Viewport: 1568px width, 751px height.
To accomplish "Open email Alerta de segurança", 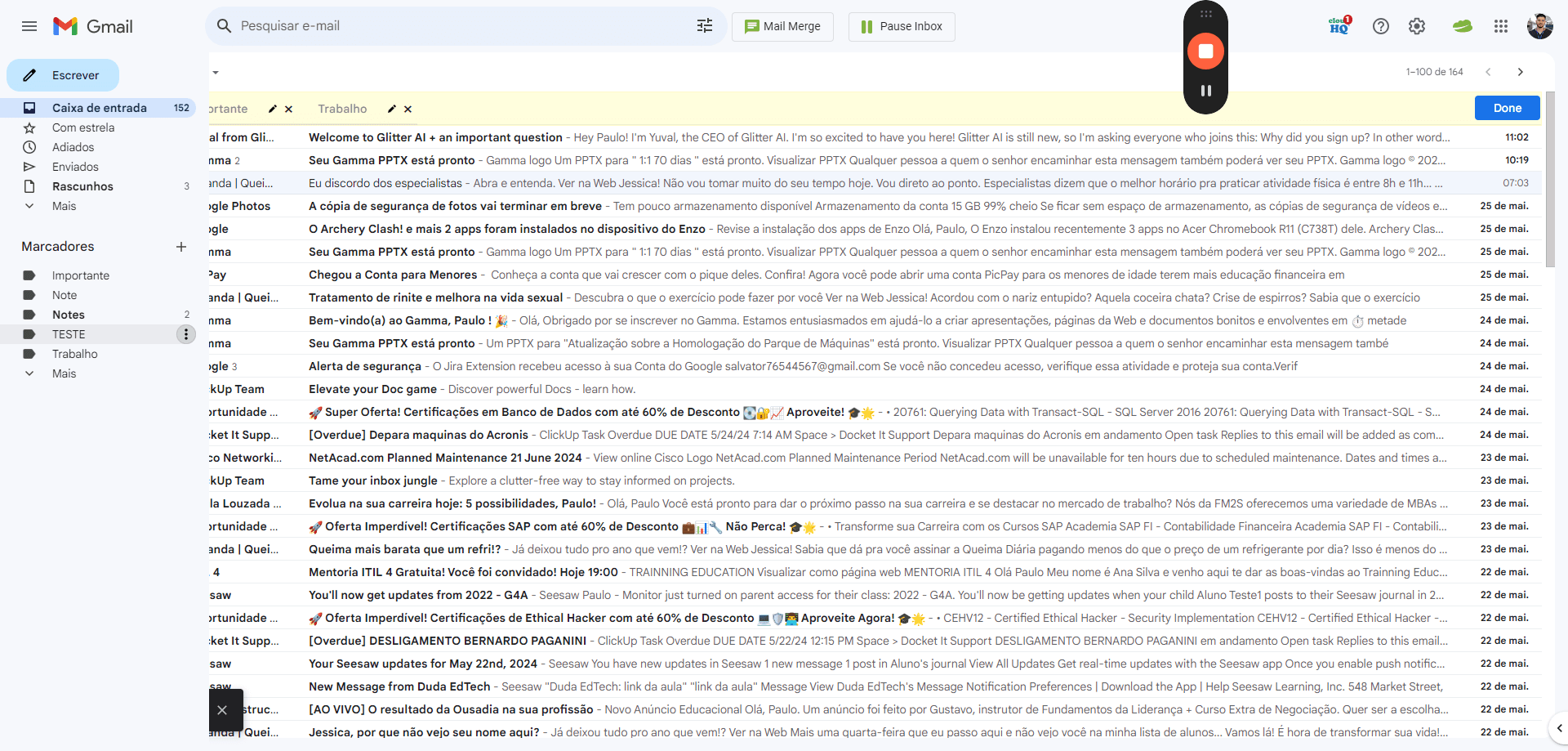I will (x=875, y=366).
